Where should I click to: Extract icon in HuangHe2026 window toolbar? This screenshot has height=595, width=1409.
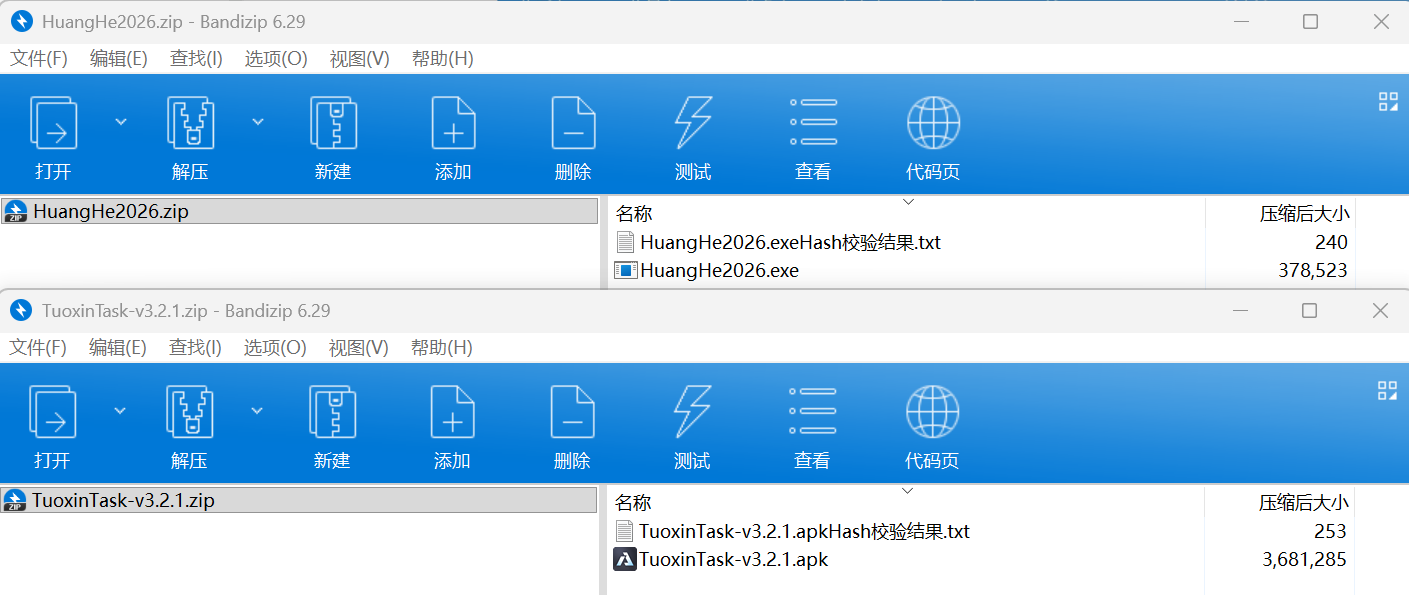click(190, 123)
